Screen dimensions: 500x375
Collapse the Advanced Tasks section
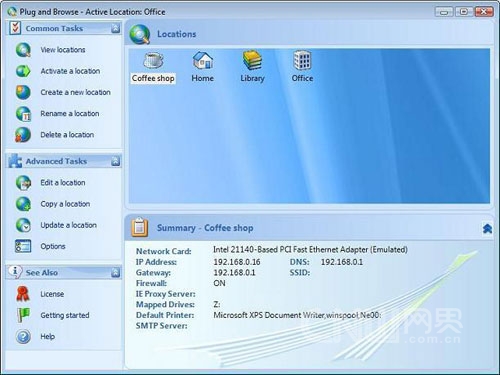click(x=115, y=161)
